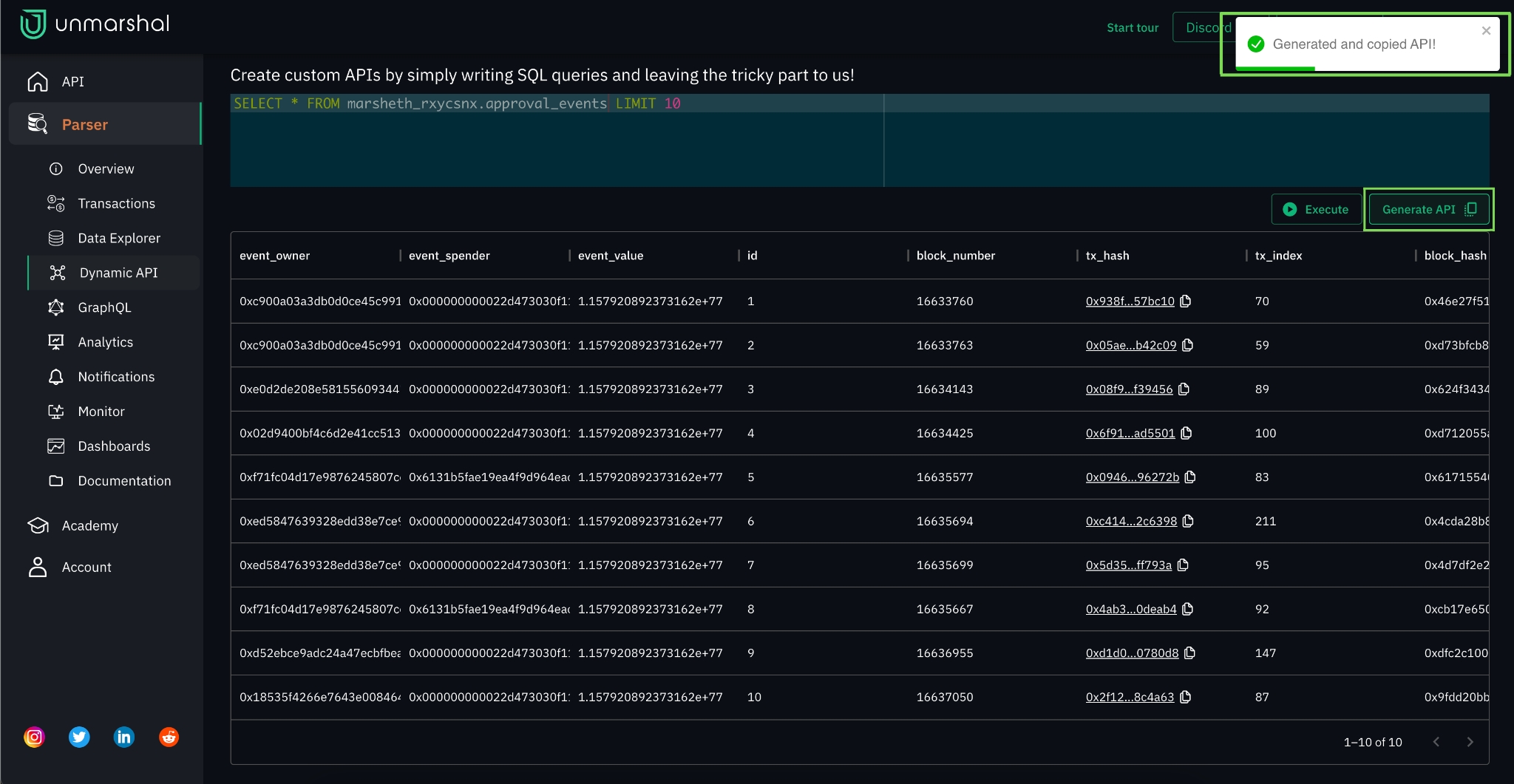This screenshot has width=1514, height=784.
Task: Click the Instagram icon in sidebar footer
Action: pyautogui.click(x=34, y=737)
